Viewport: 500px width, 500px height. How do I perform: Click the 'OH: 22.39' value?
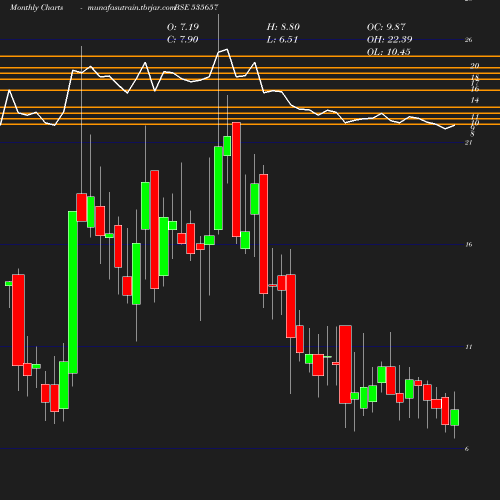389,39
